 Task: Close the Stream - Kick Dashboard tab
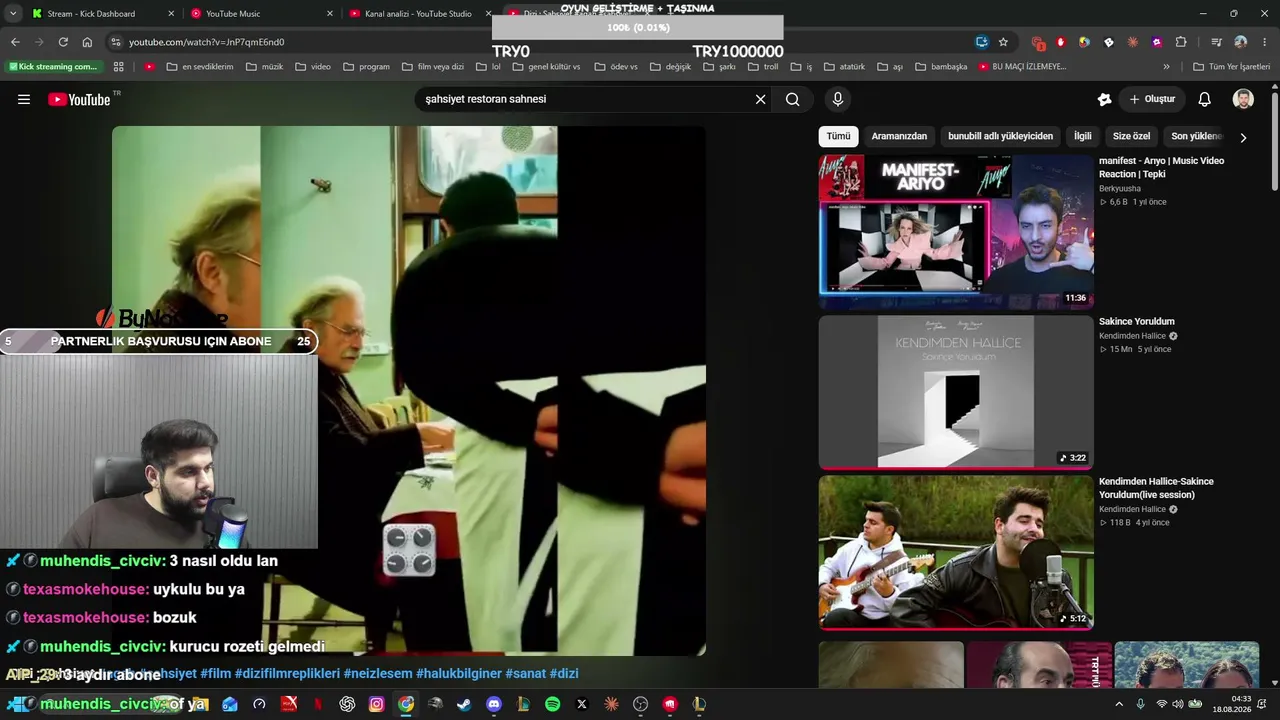click(x=171, y=14)
